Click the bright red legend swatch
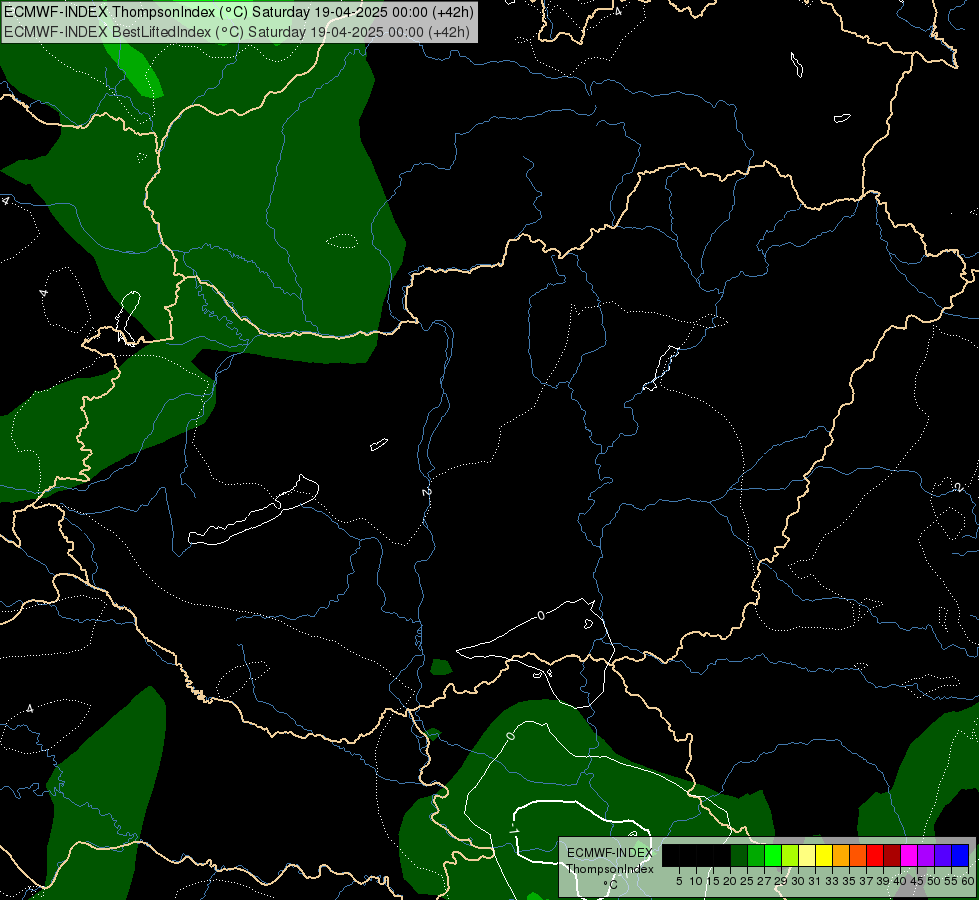The image size is (979, 900). pos(875,856)
